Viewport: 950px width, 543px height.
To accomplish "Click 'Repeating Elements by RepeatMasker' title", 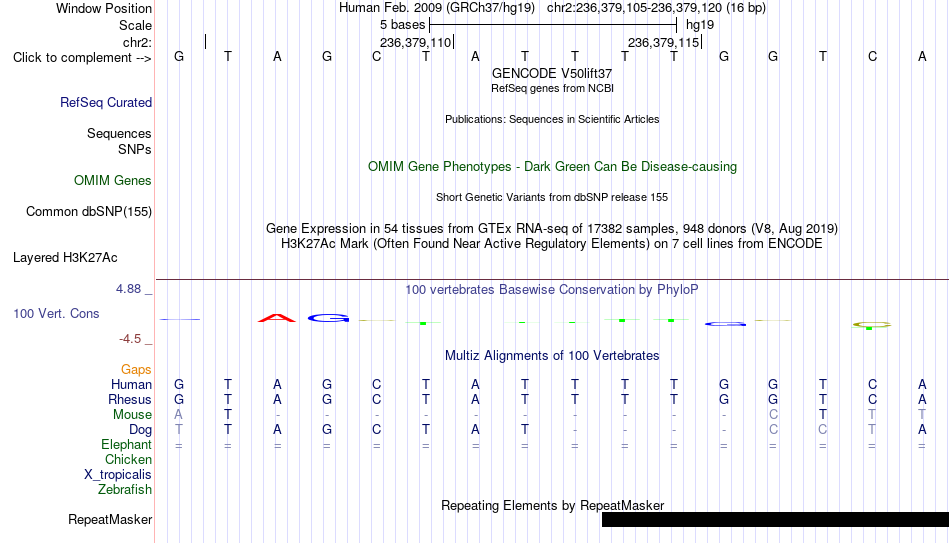I will click(x=552, y=505).
